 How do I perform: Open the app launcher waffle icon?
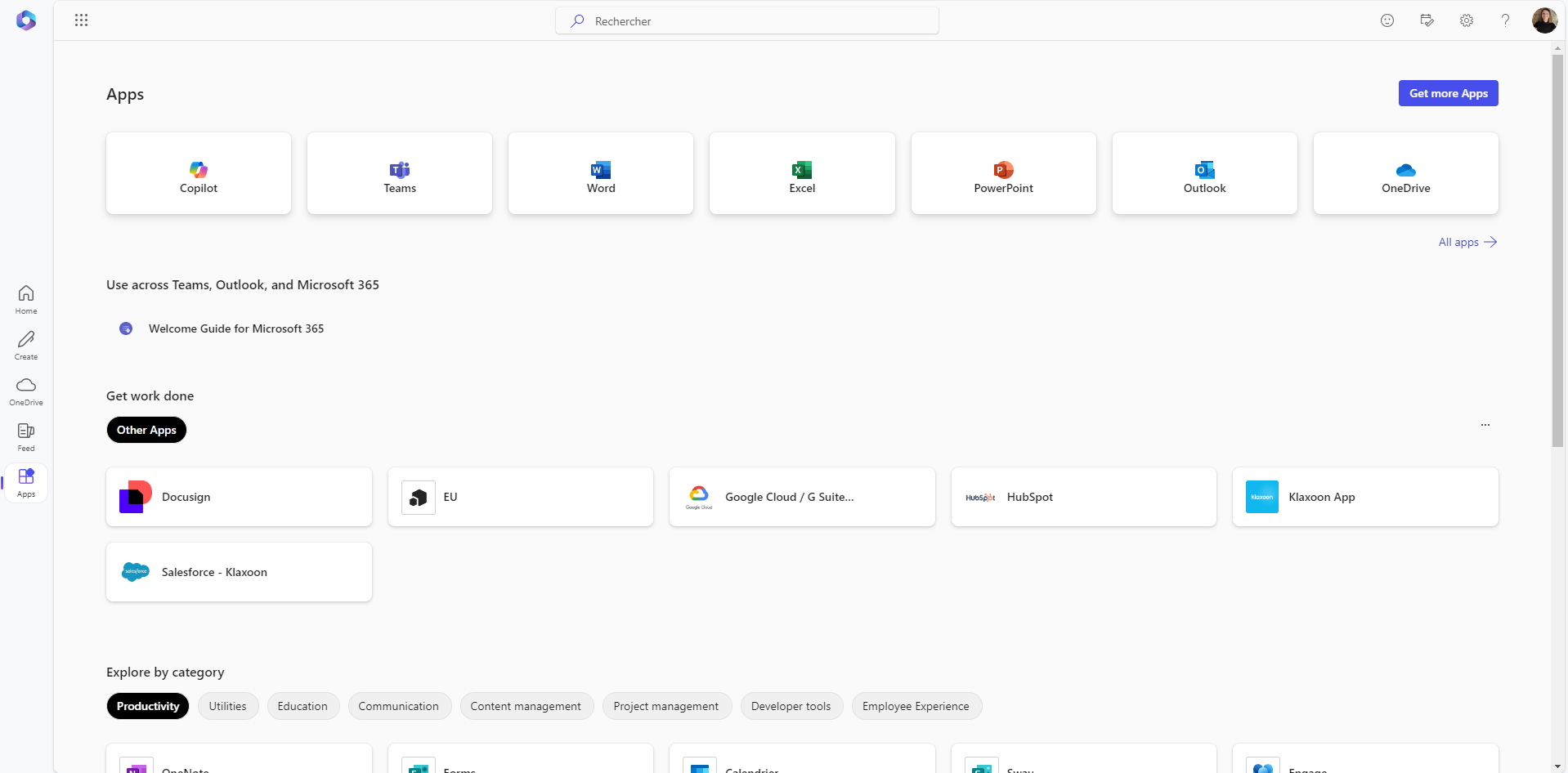(x=81, y=20)
